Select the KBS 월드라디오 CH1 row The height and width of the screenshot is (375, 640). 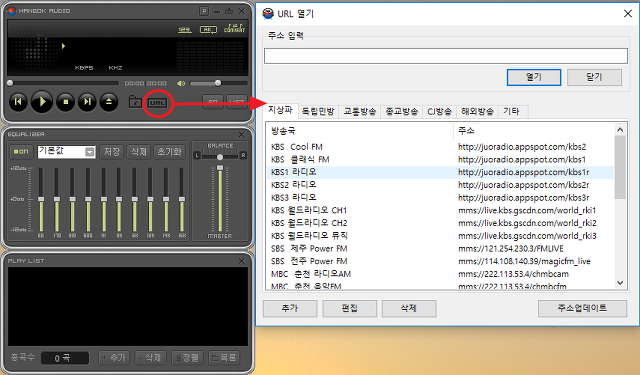click(440, 211)
